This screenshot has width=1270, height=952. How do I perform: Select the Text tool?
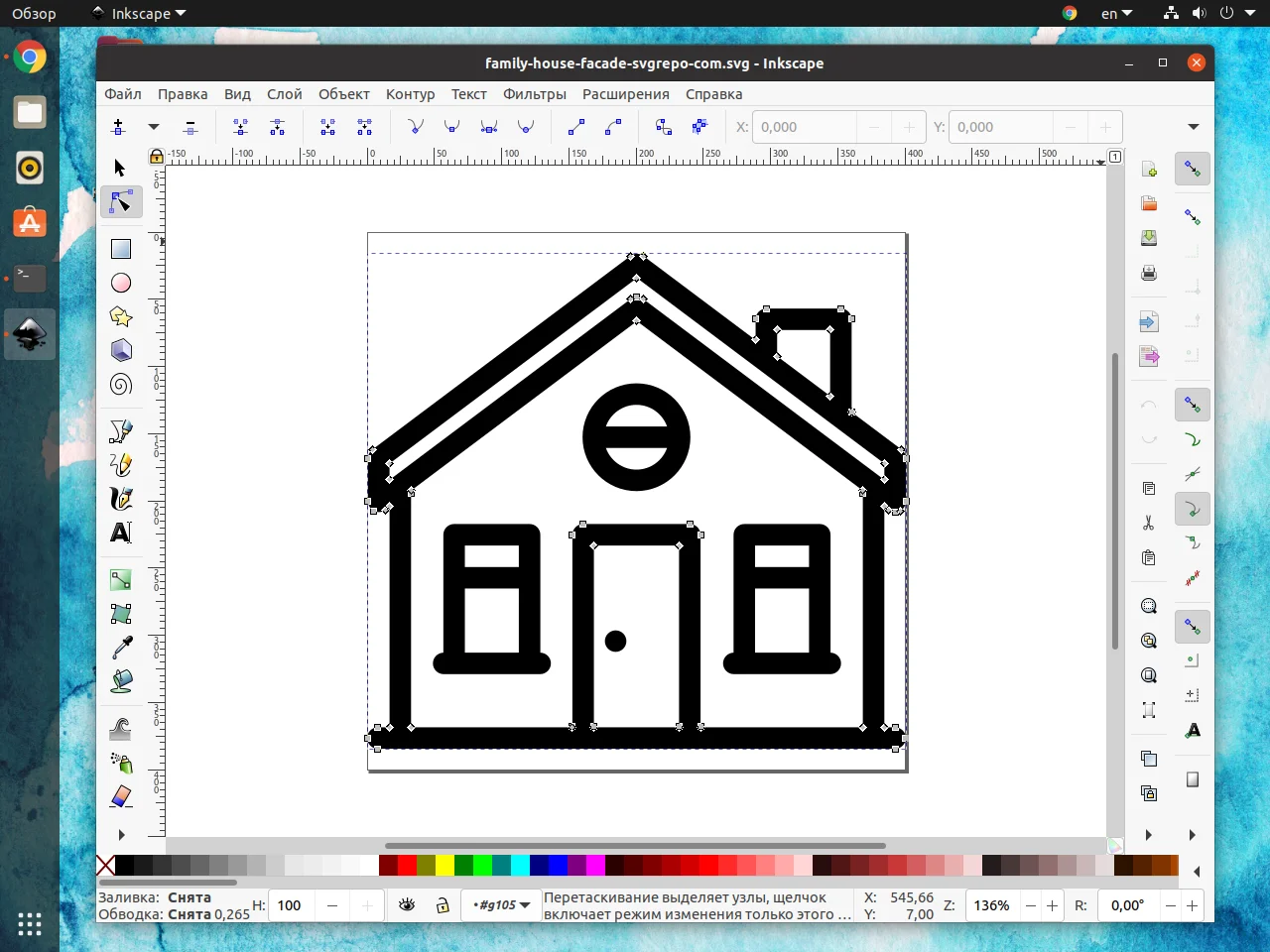point(121,533)
